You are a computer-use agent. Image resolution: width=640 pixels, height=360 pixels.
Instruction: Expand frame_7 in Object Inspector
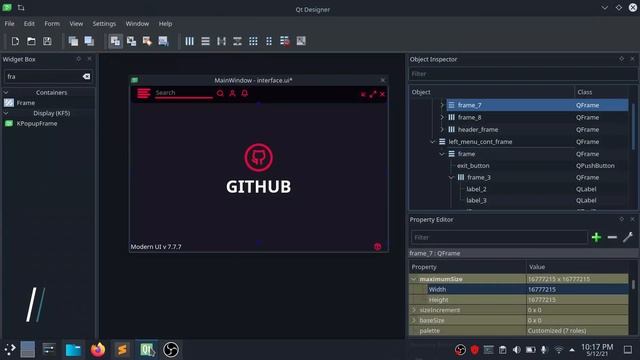(442, 105)
